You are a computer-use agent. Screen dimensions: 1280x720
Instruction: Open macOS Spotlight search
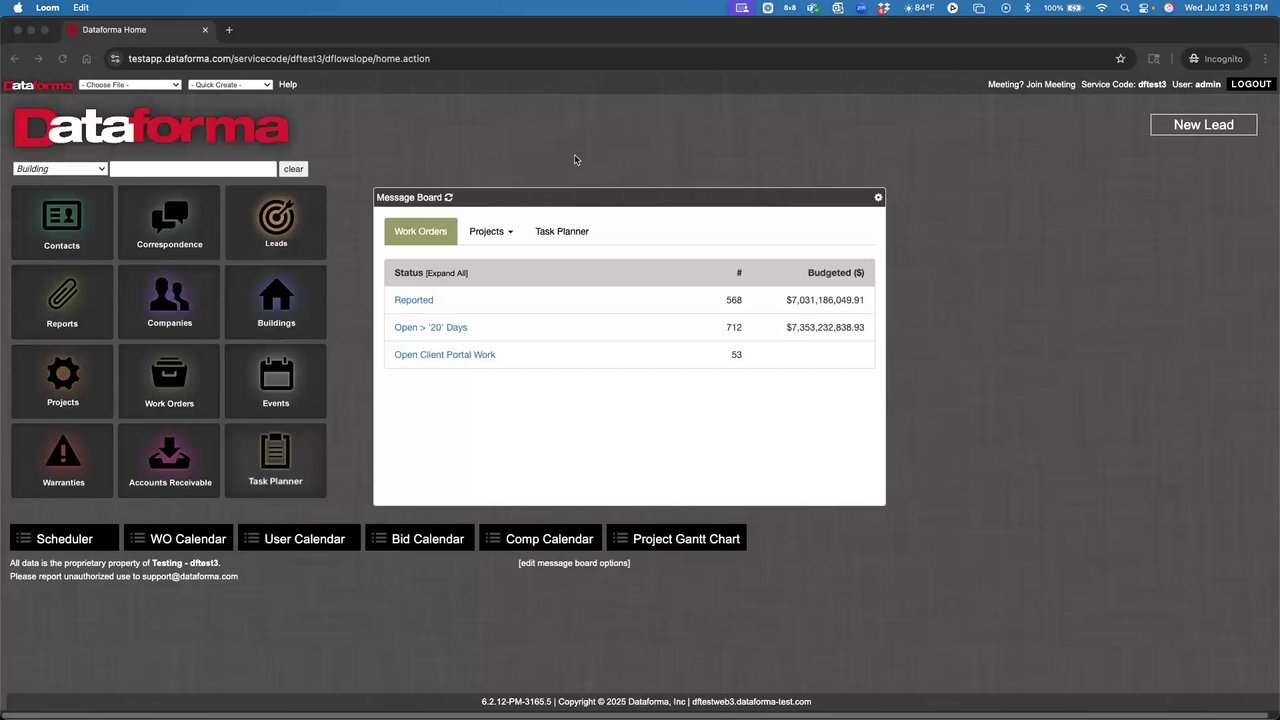pyautogui.click(x=1125, y=8)
